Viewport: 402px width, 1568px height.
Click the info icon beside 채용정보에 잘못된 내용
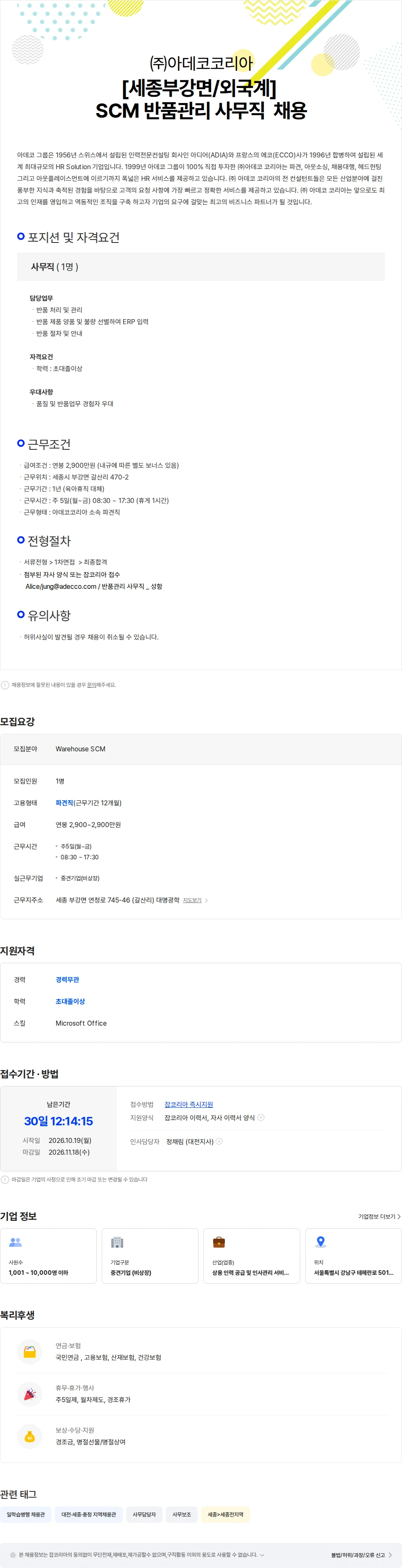coord(5,685)
